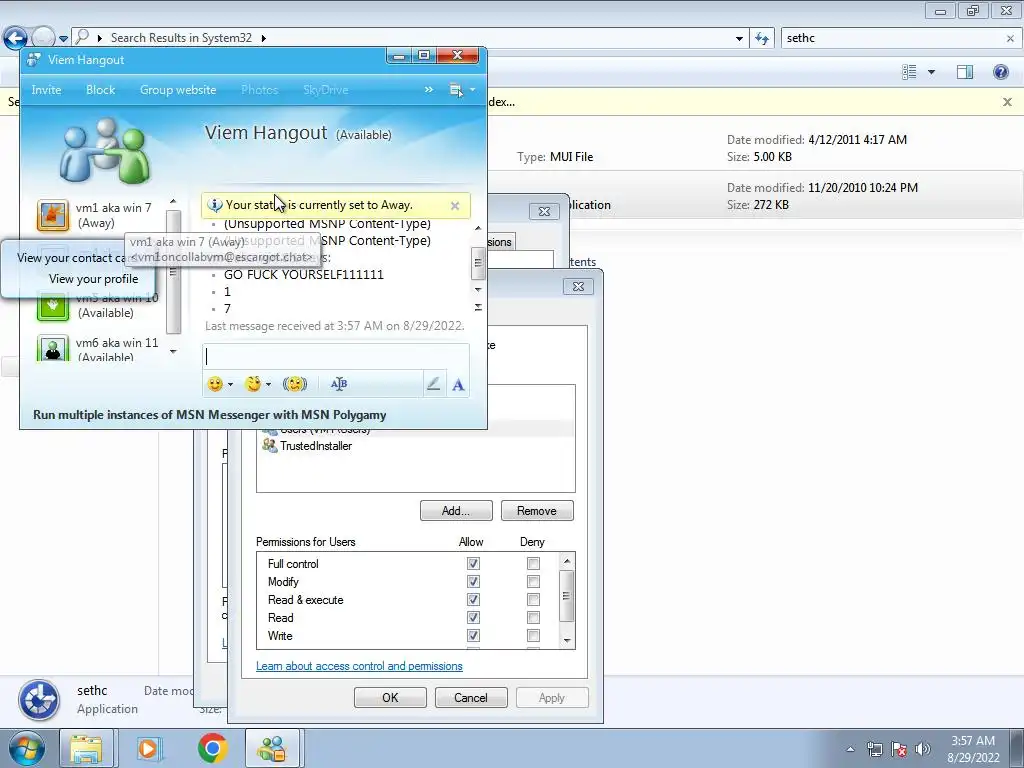
Task: Click Cancel in Permissions dialog
Action: [471, 697]
